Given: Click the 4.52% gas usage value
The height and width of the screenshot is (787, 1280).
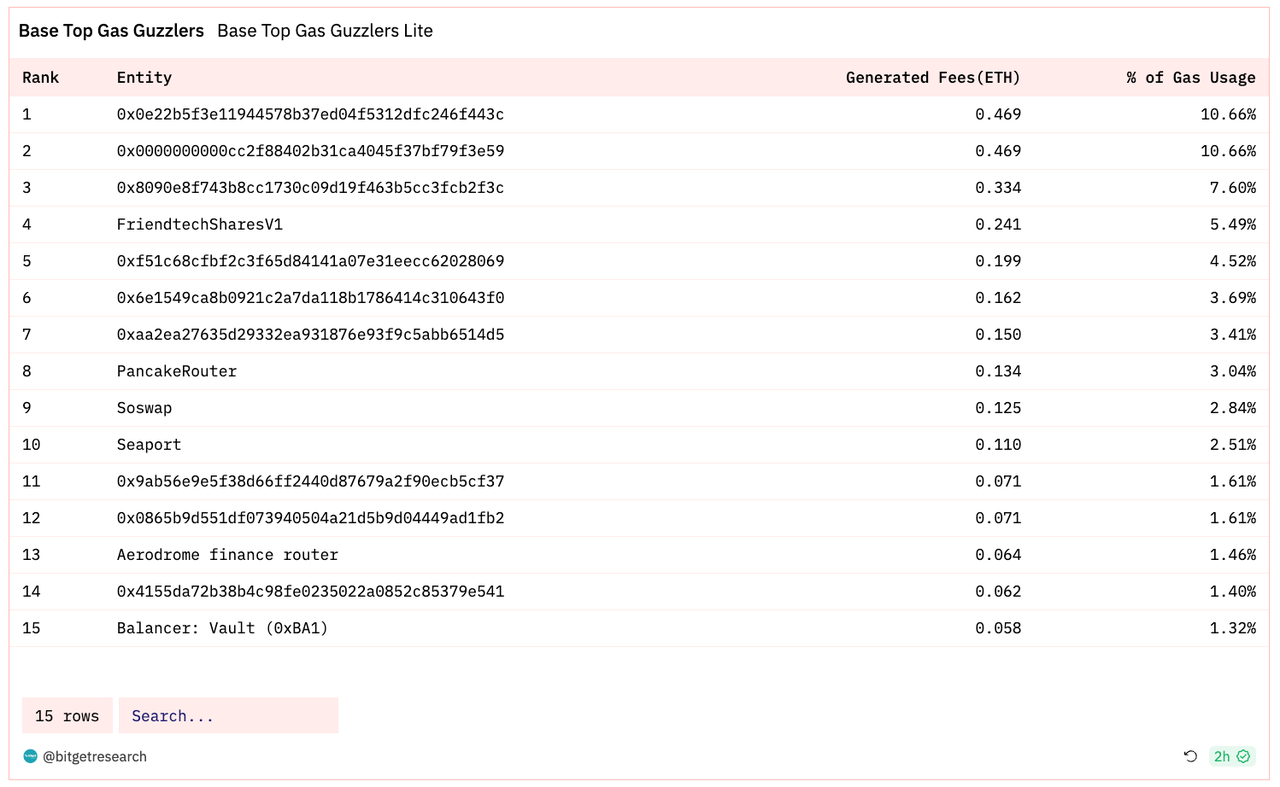Looking at the screenshot, I should pos(1233,261).
